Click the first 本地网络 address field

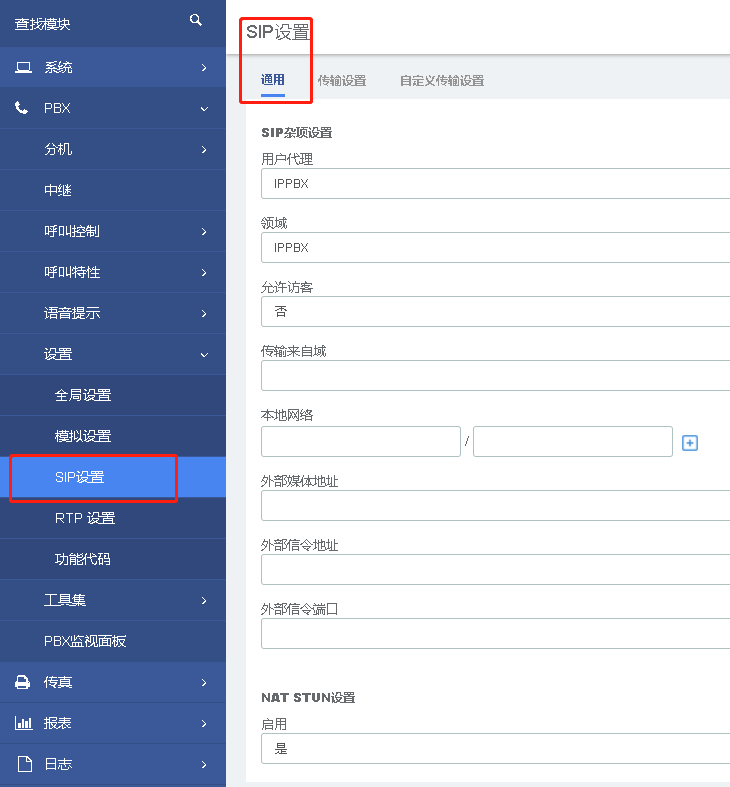pos(361,442)
